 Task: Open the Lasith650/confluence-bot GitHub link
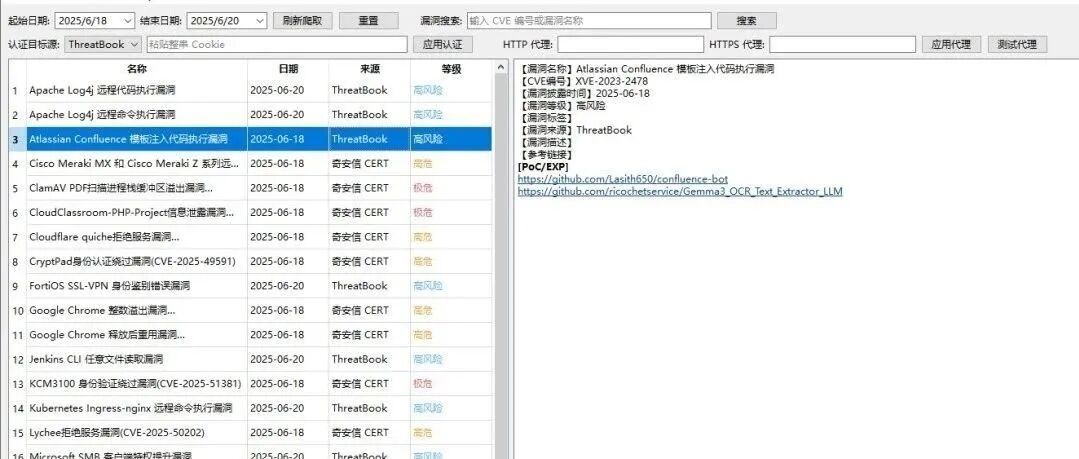(623, 179)
